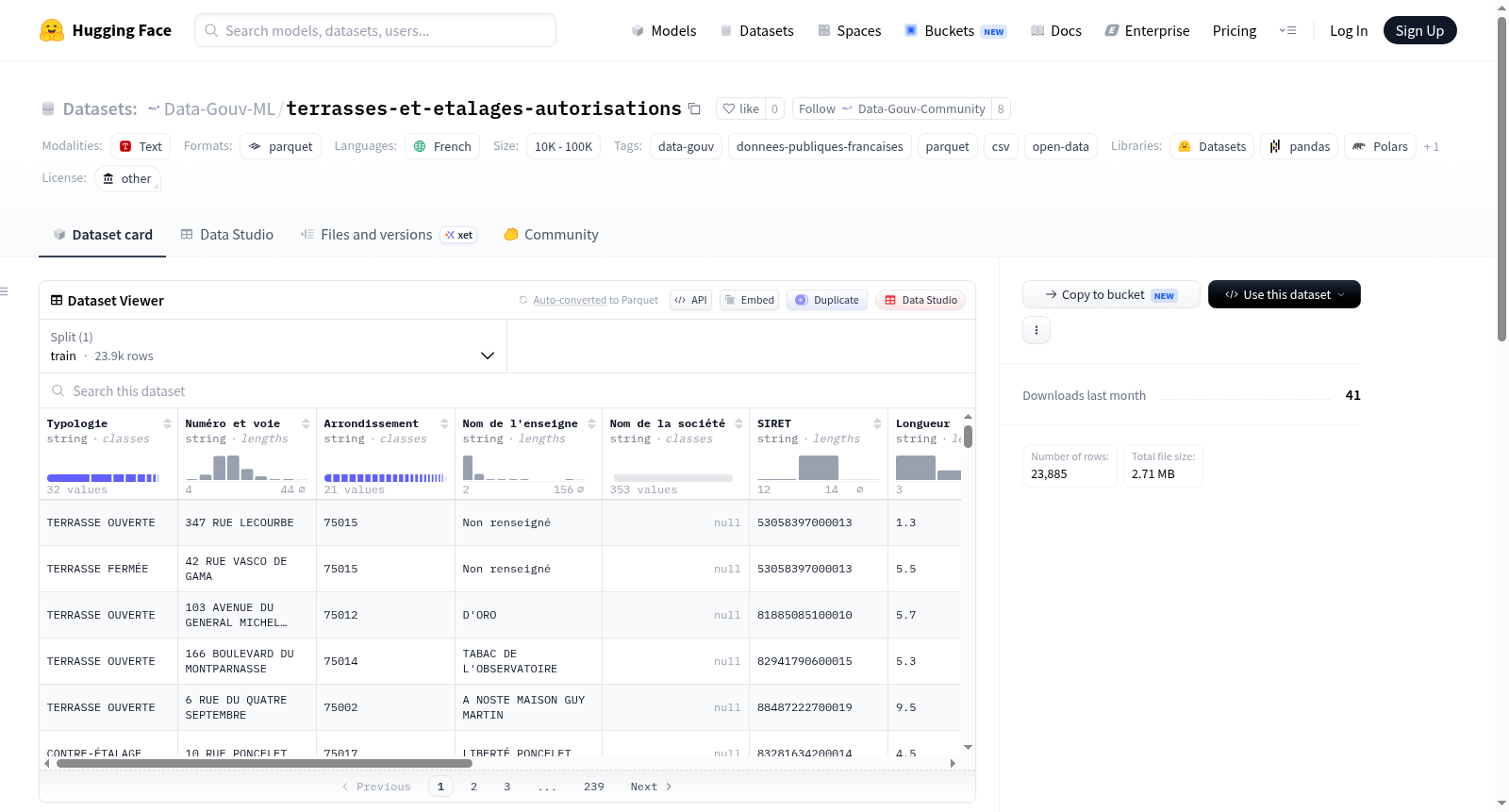Open the Use this dataset dropdown
This screenshot has width=1509, height=812.
(1285, 294)
